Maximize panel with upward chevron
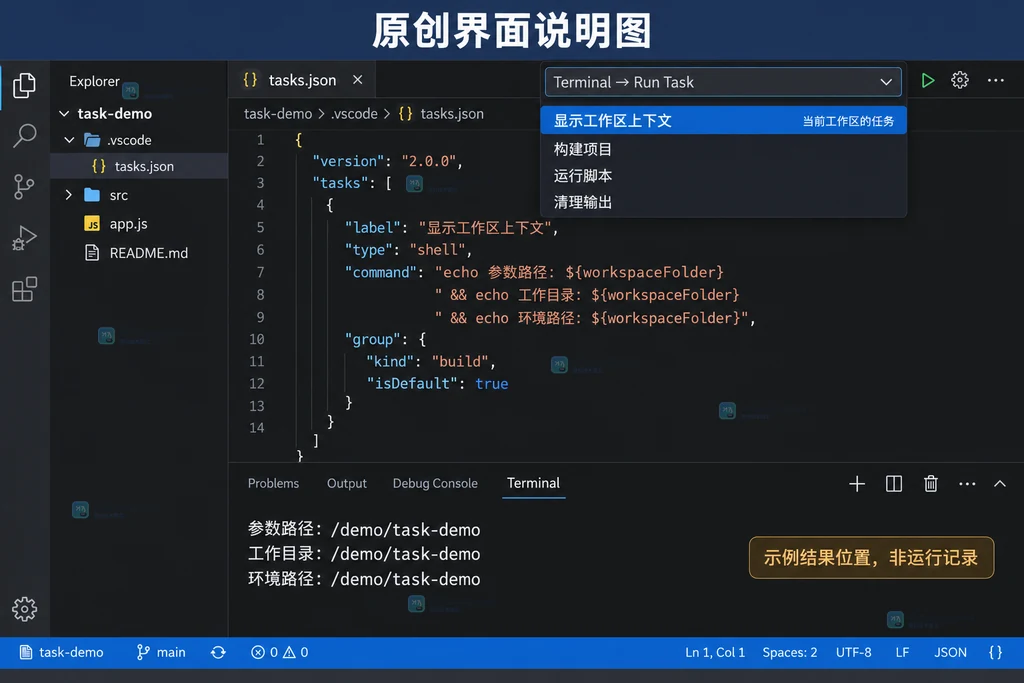 pos(1000,484)
